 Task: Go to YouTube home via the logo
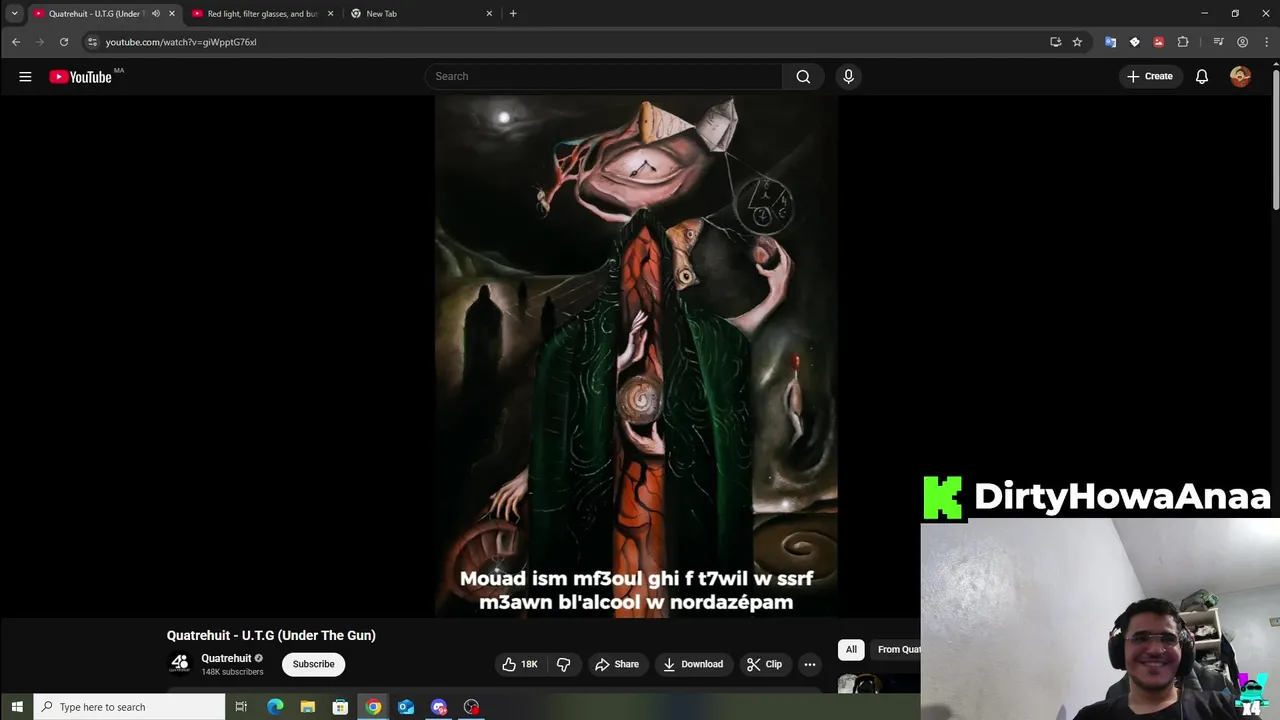click(x=80, y=77)
